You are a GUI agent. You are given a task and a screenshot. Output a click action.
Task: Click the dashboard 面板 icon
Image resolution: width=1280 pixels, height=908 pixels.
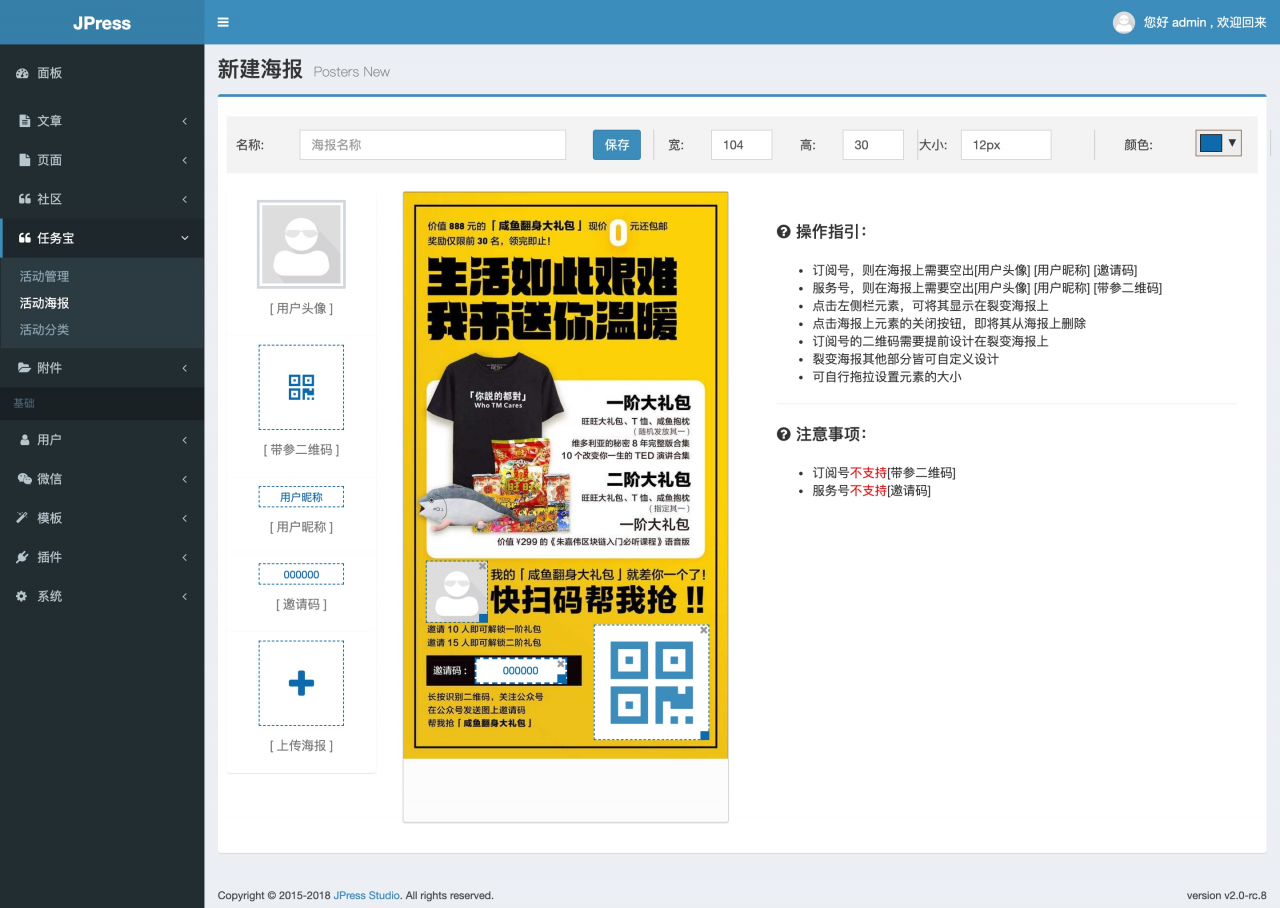coord(23,73)
